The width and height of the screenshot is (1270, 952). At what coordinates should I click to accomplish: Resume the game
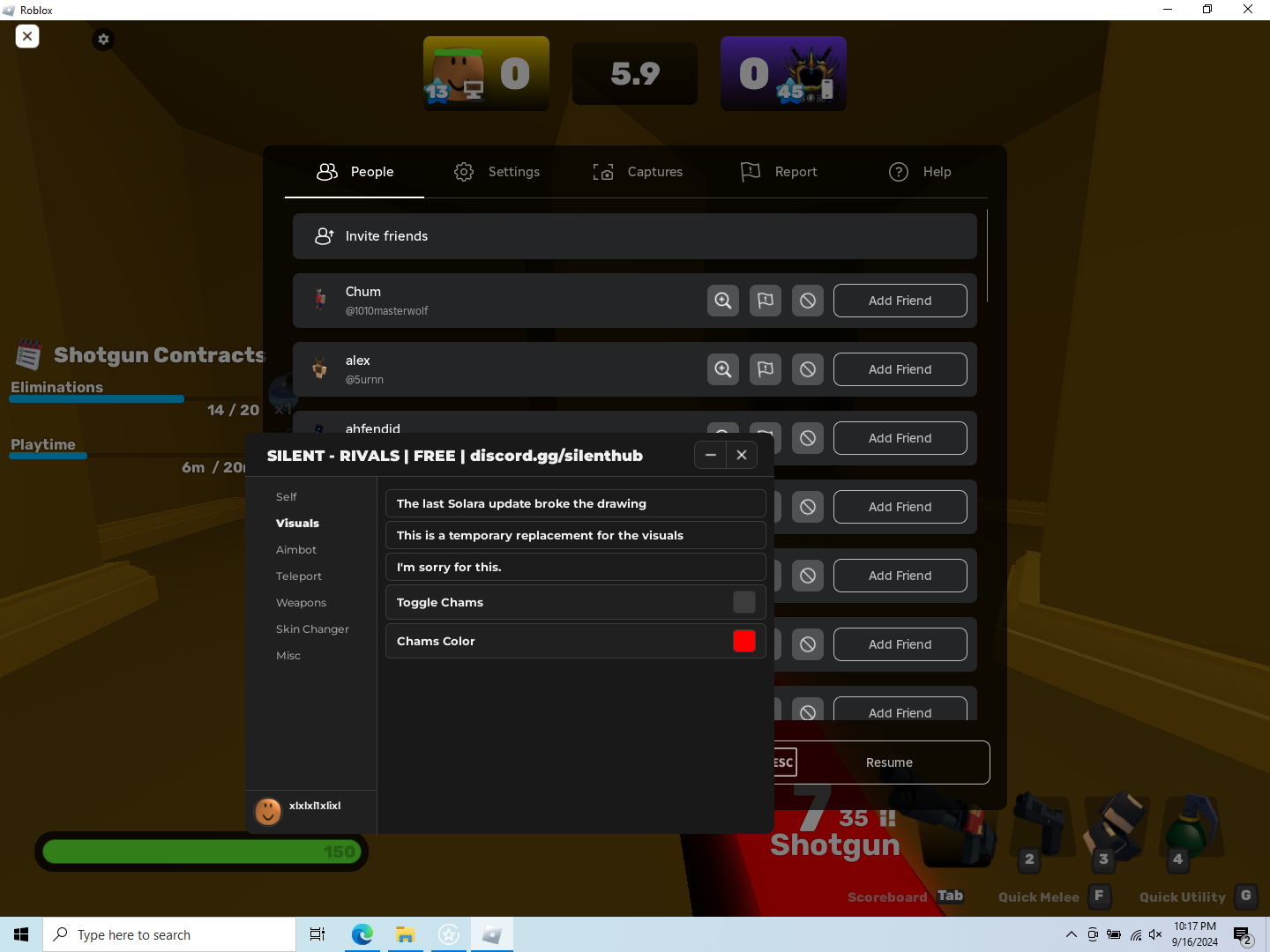tap(882, 762)
